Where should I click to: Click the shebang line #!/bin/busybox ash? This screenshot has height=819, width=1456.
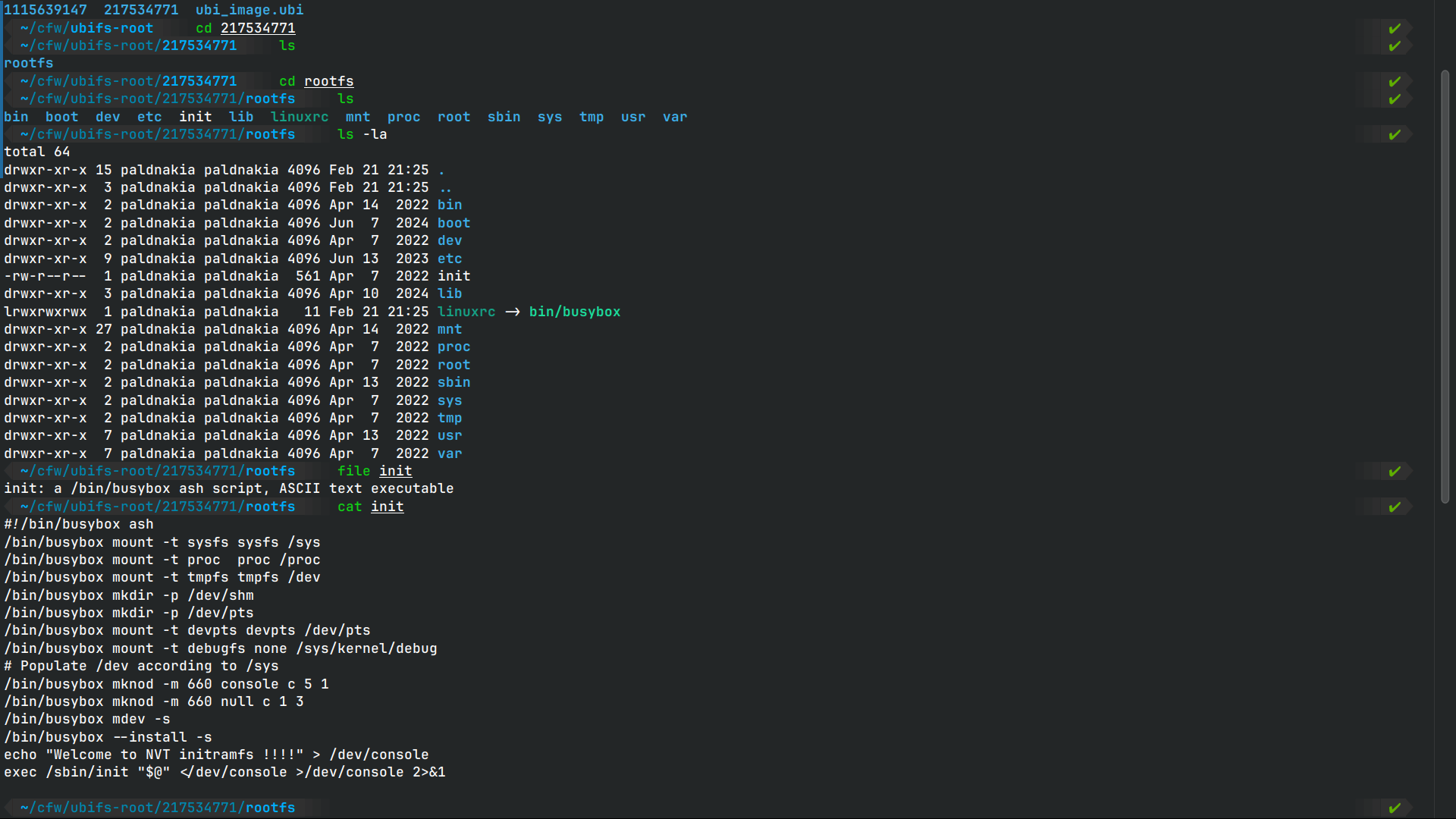79,524
